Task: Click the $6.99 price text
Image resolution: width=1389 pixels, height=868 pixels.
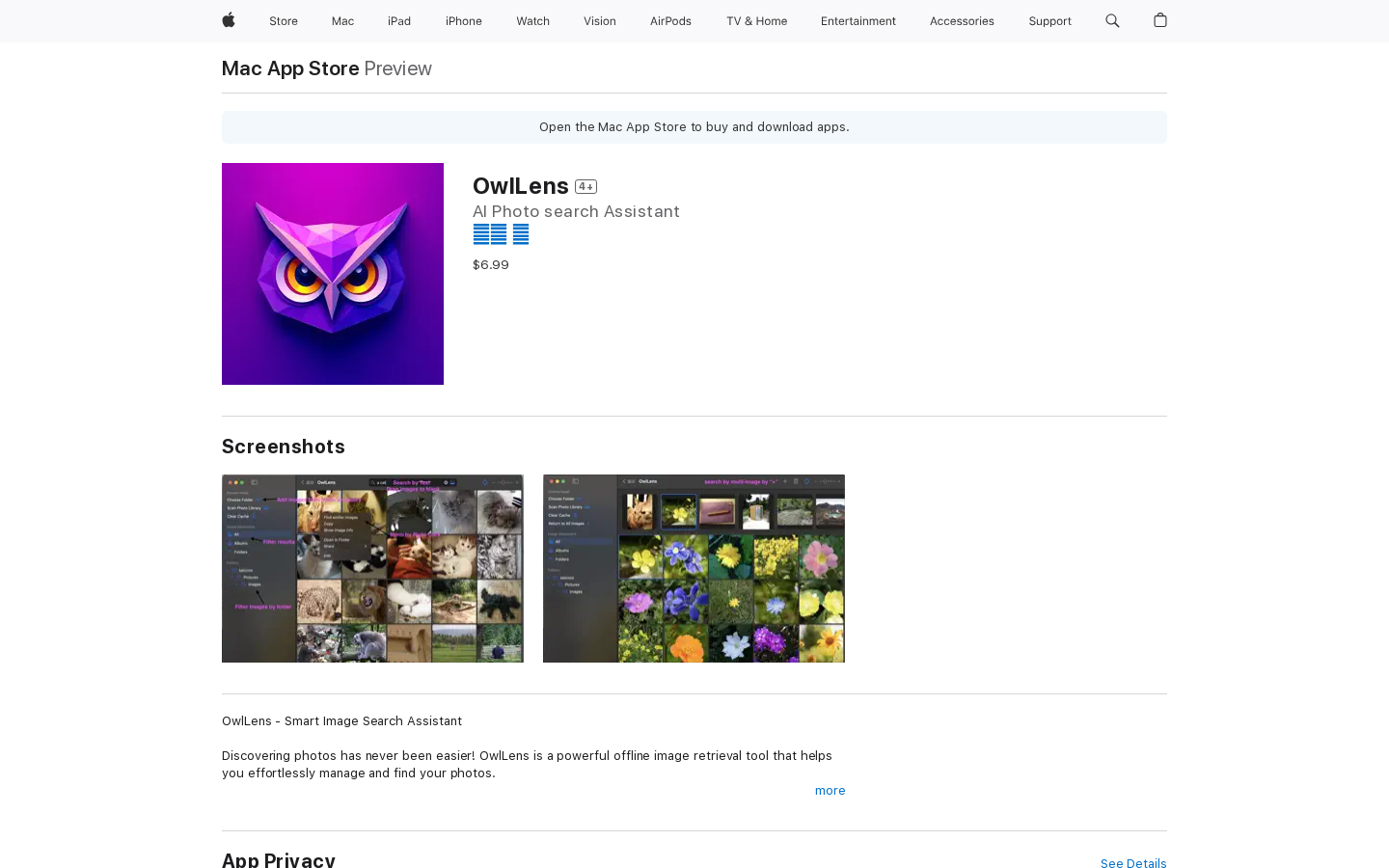Action: 491,265
